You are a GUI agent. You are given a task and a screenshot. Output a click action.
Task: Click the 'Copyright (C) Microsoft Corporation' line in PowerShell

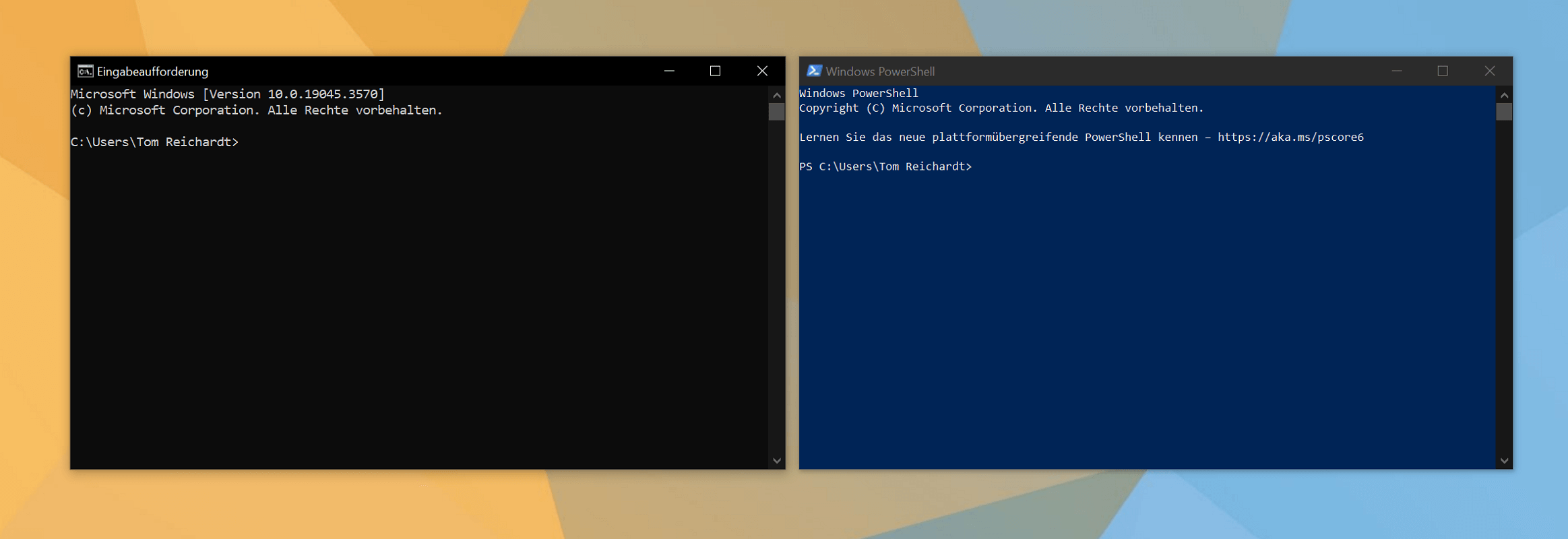pos(1001,108)
